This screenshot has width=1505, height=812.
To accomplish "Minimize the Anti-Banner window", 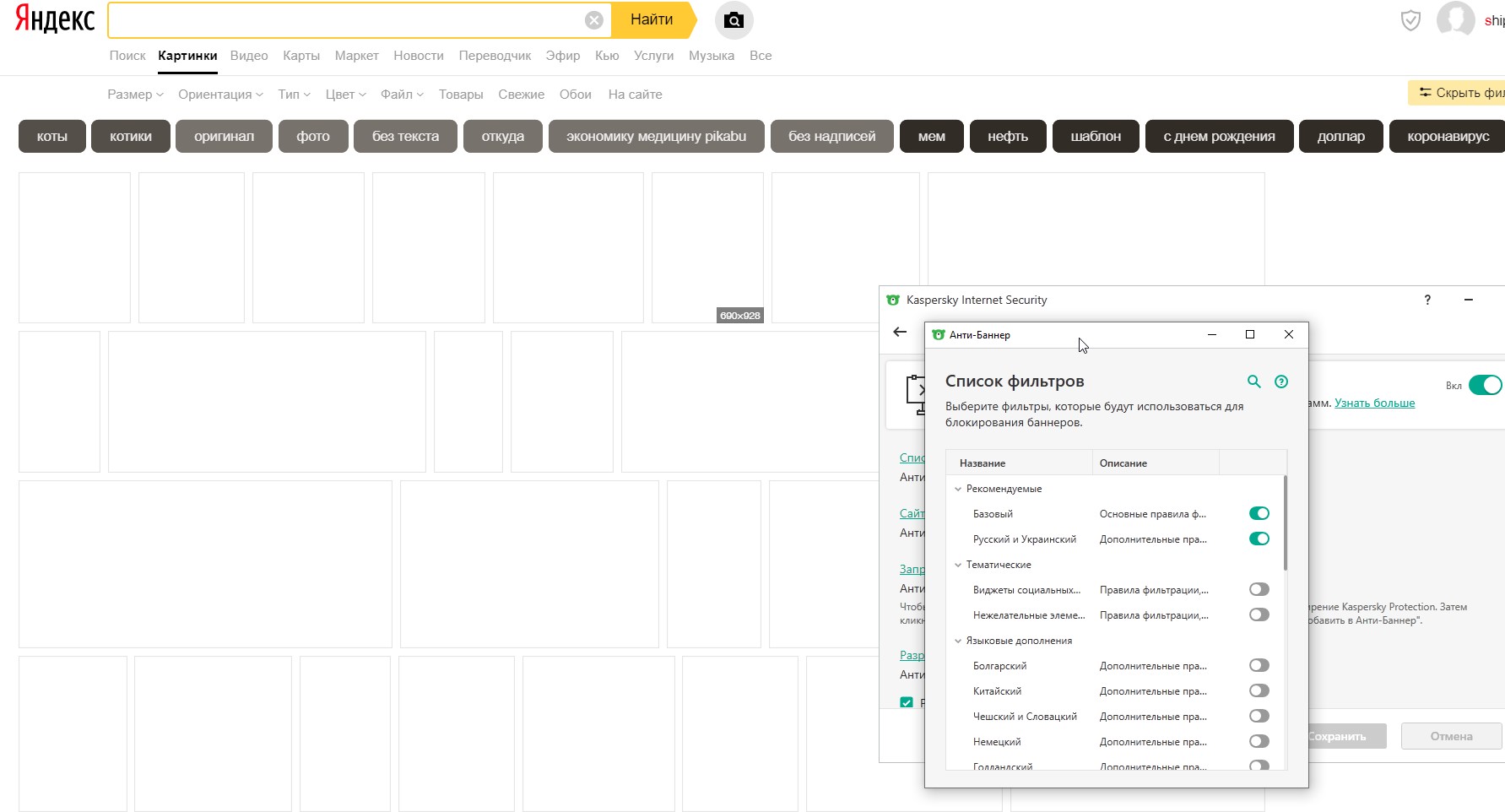I will click(x=1212, y=334).
